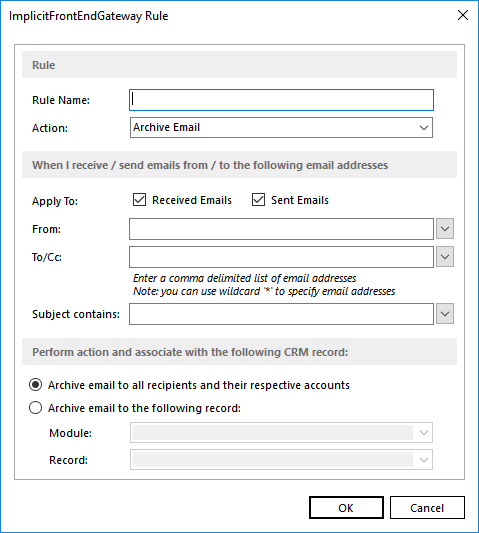Close the ImplicitFrontEndGateway Rule dialog
The width and height of the screenshot is (479, 533).
tap(463, 15)
